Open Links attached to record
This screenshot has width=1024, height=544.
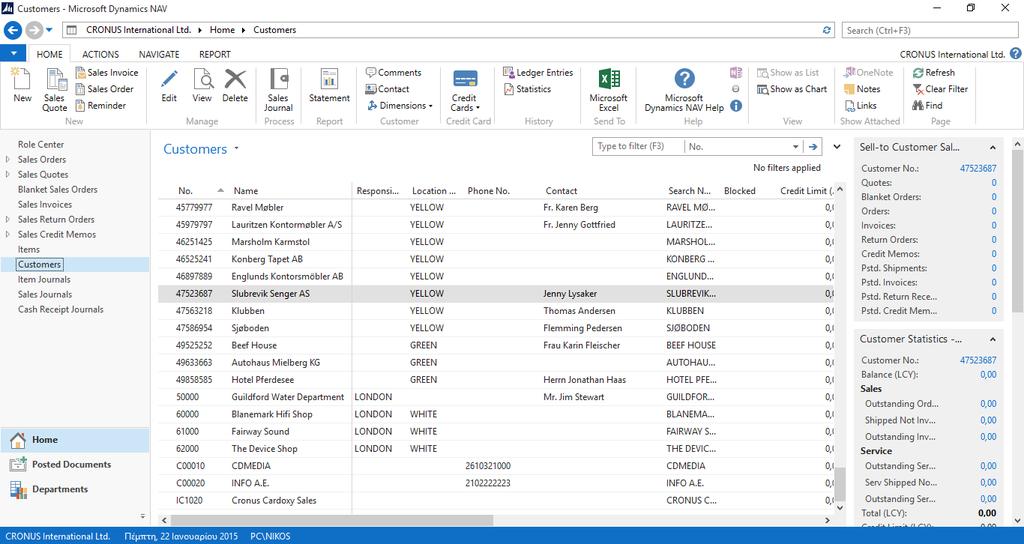[x=860, y=105]
